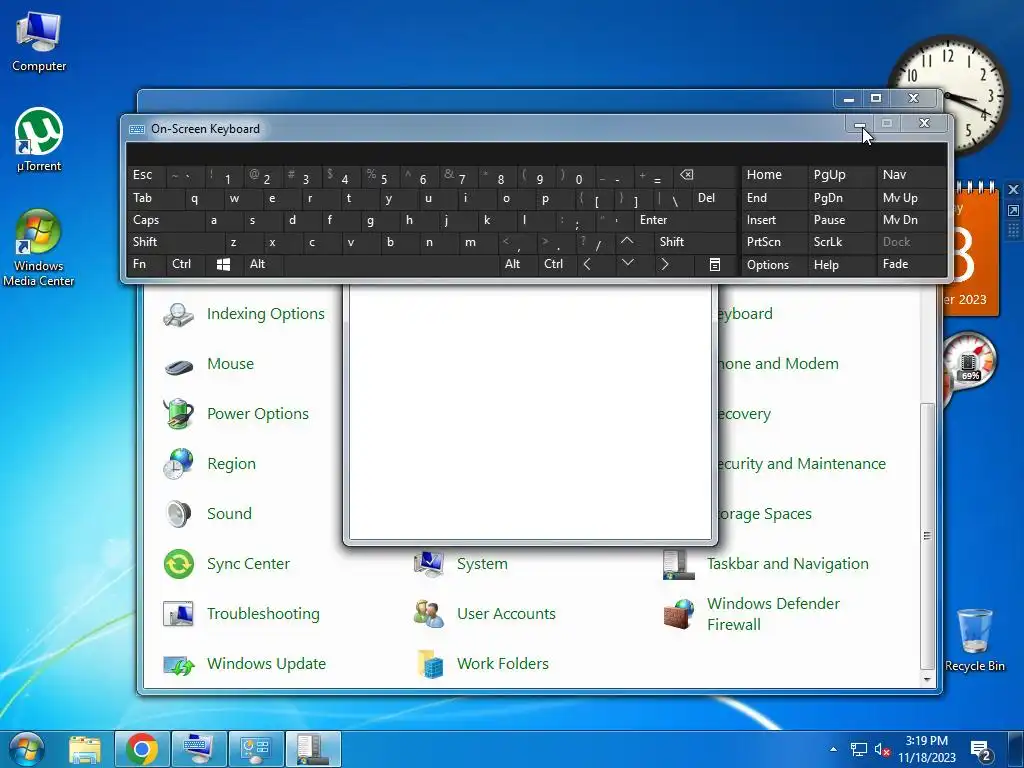Screen dimensions: 1024x768
Task: Click the Indexing Options icon
Action: (x=178, y=314)
